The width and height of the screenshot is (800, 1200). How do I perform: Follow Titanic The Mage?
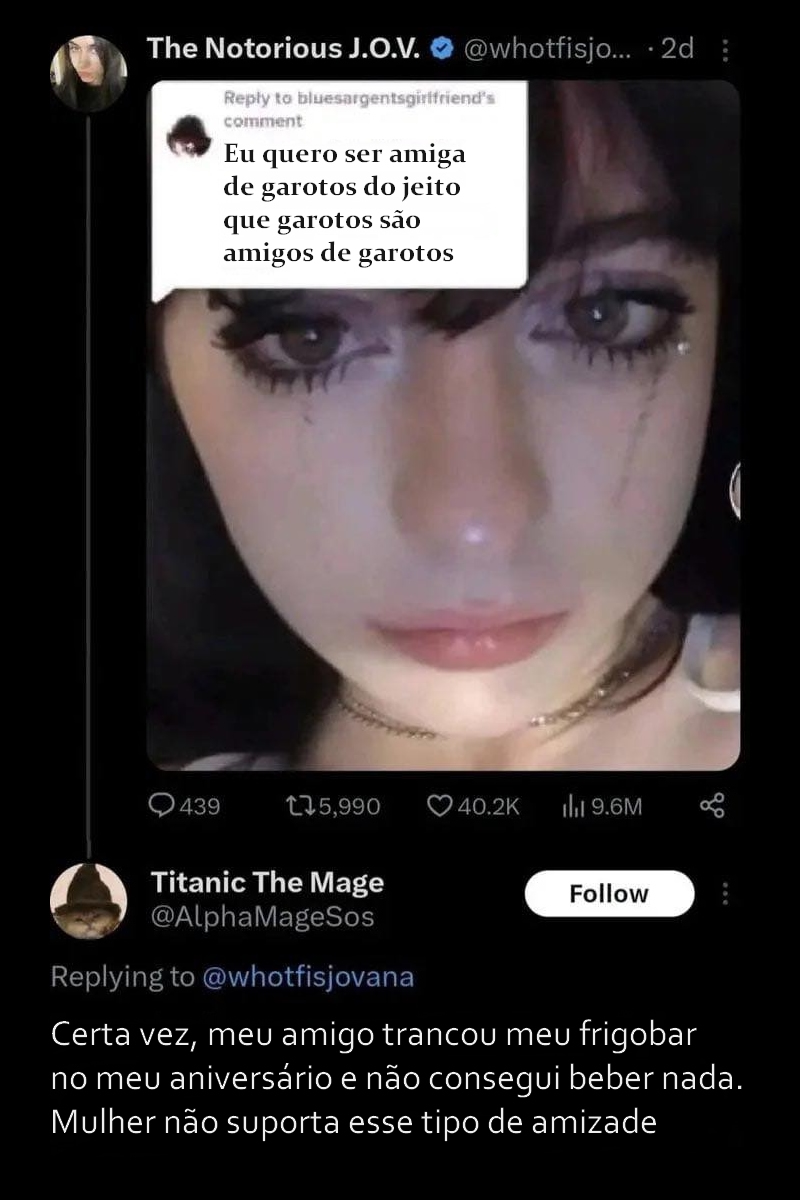point(609,893)
